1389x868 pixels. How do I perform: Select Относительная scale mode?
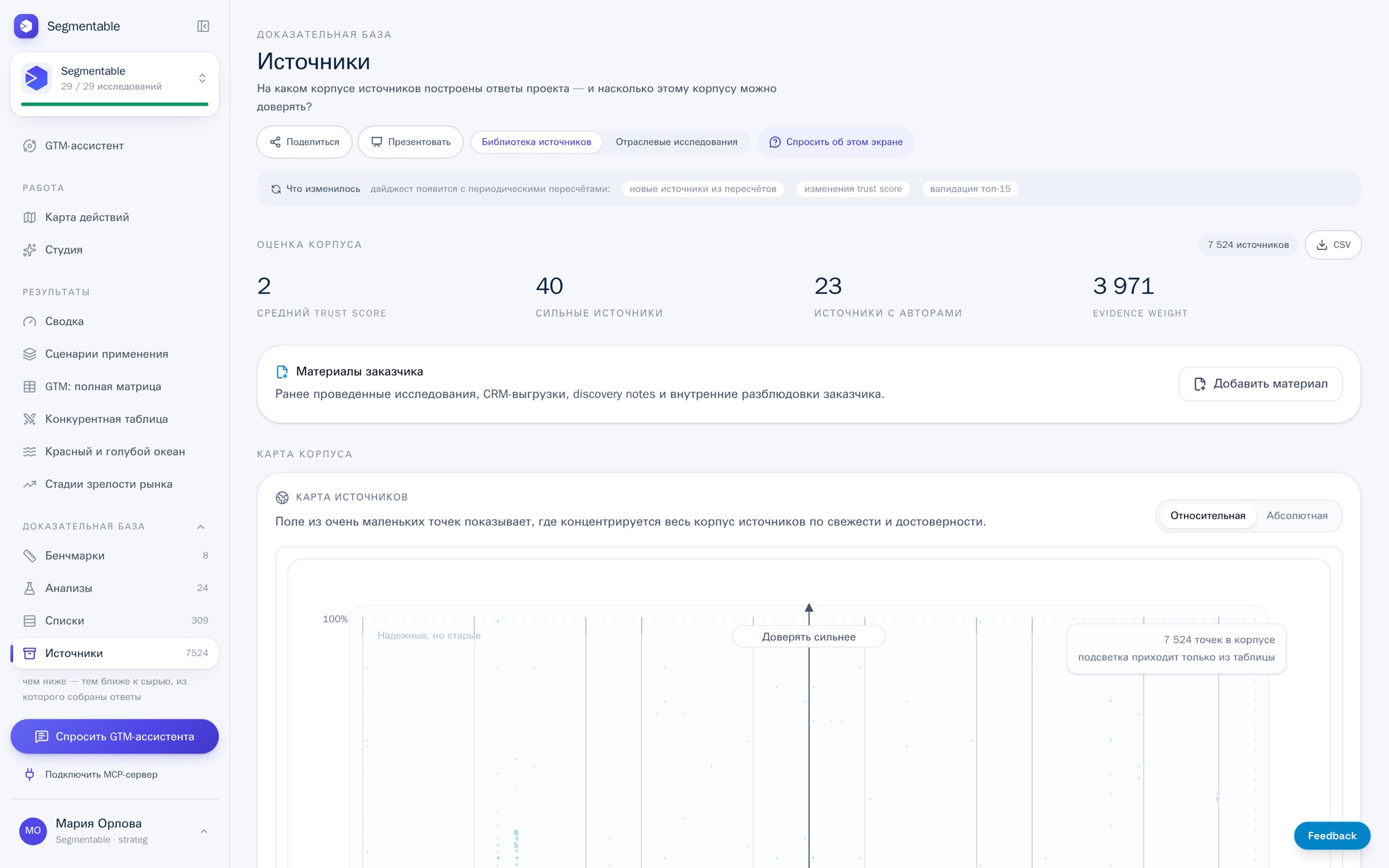click(1208, 516)
